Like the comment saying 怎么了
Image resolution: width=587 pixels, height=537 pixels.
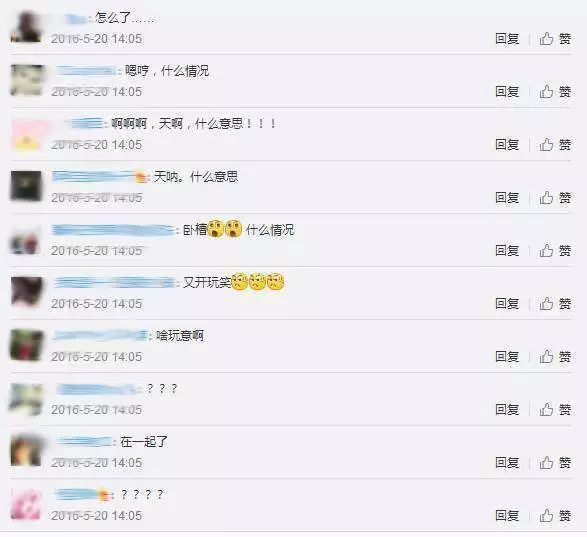(x=555, y=39)
